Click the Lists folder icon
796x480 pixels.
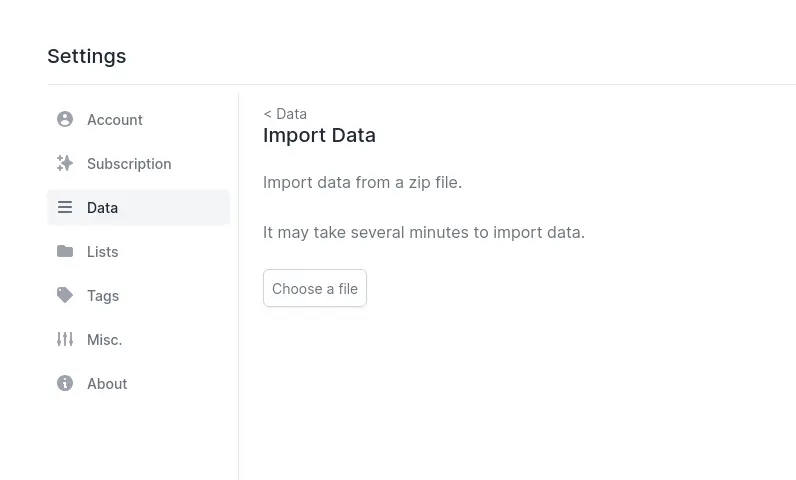coord(65,251)
